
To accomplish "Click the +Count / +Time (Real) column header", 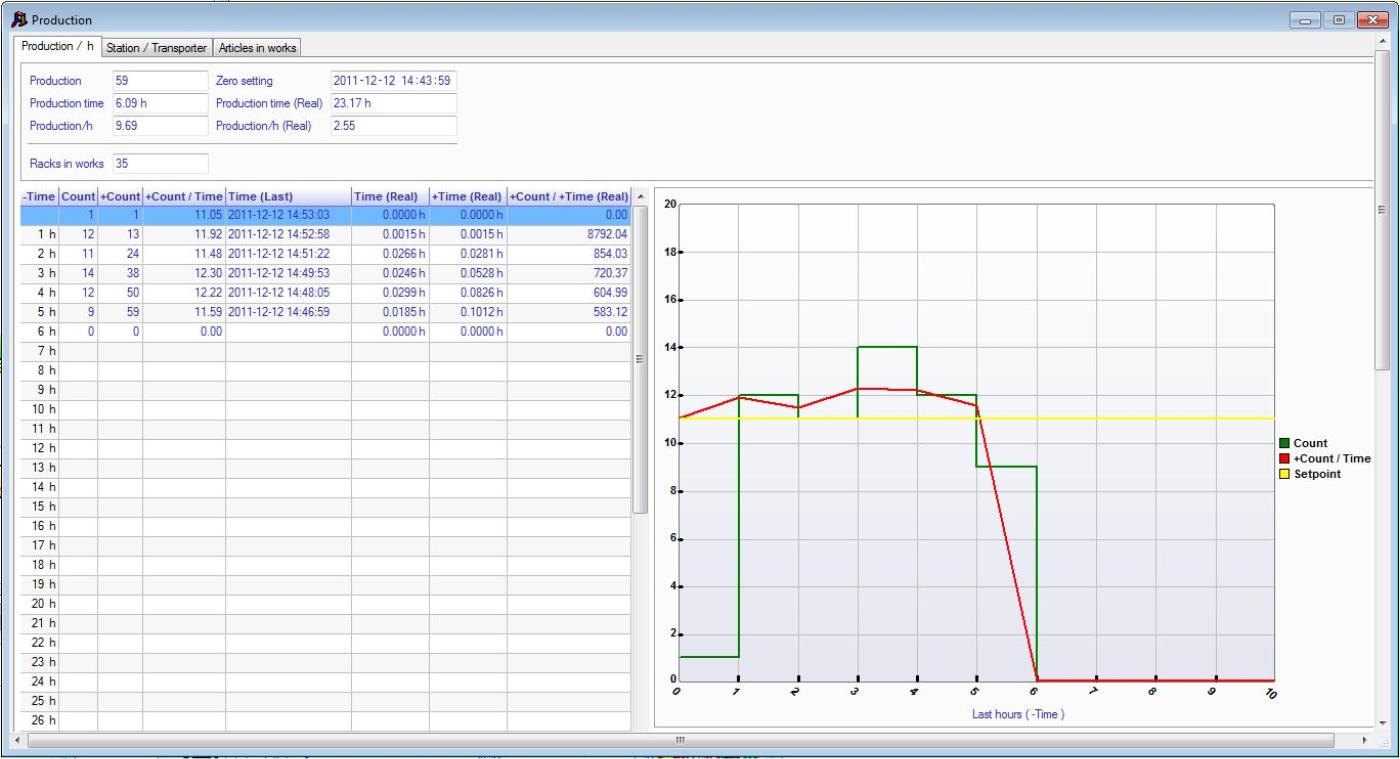I will point(570,197).
